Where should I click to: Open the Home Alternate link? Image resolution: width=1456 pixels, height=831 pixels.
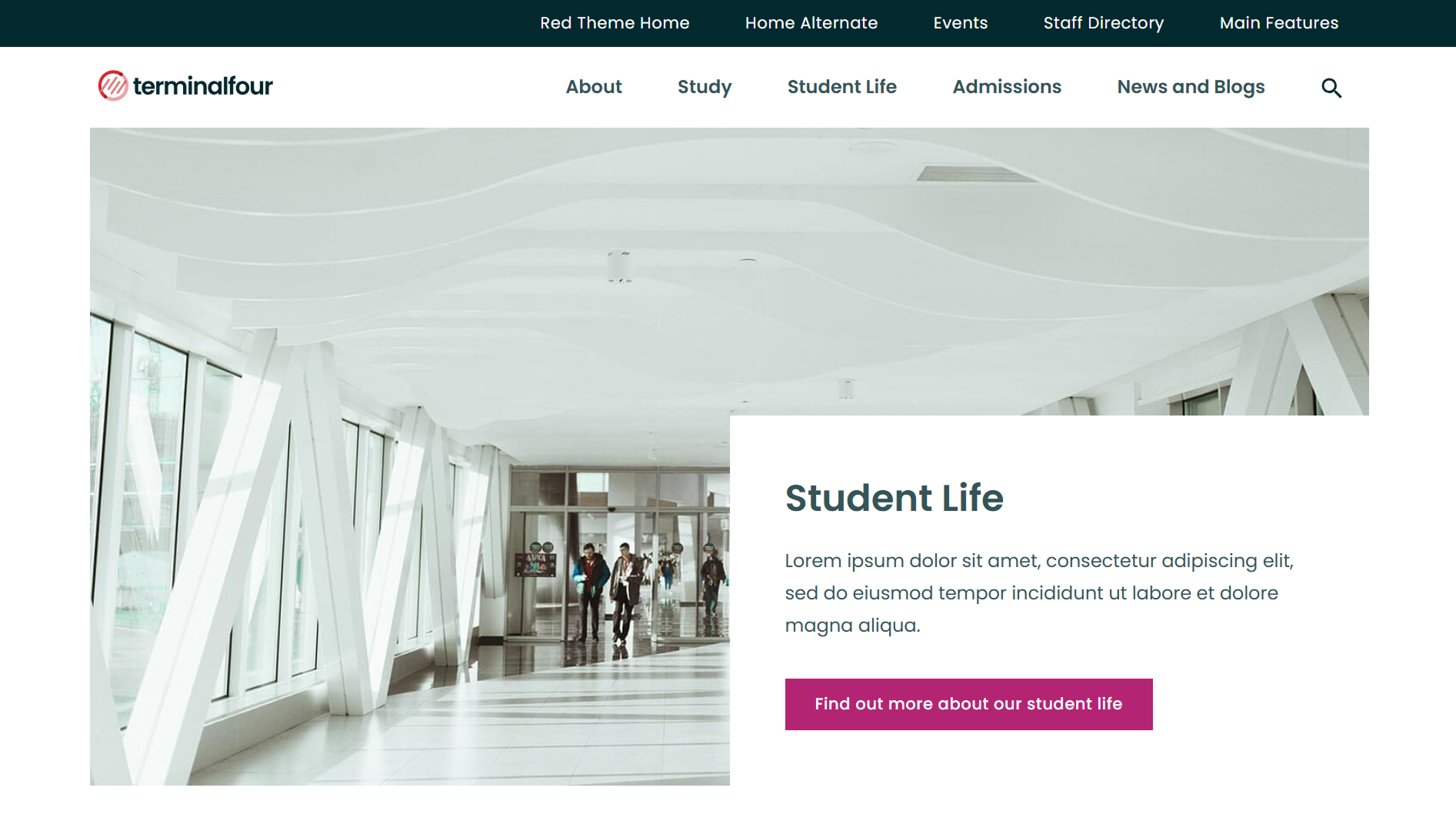point(811,23)
